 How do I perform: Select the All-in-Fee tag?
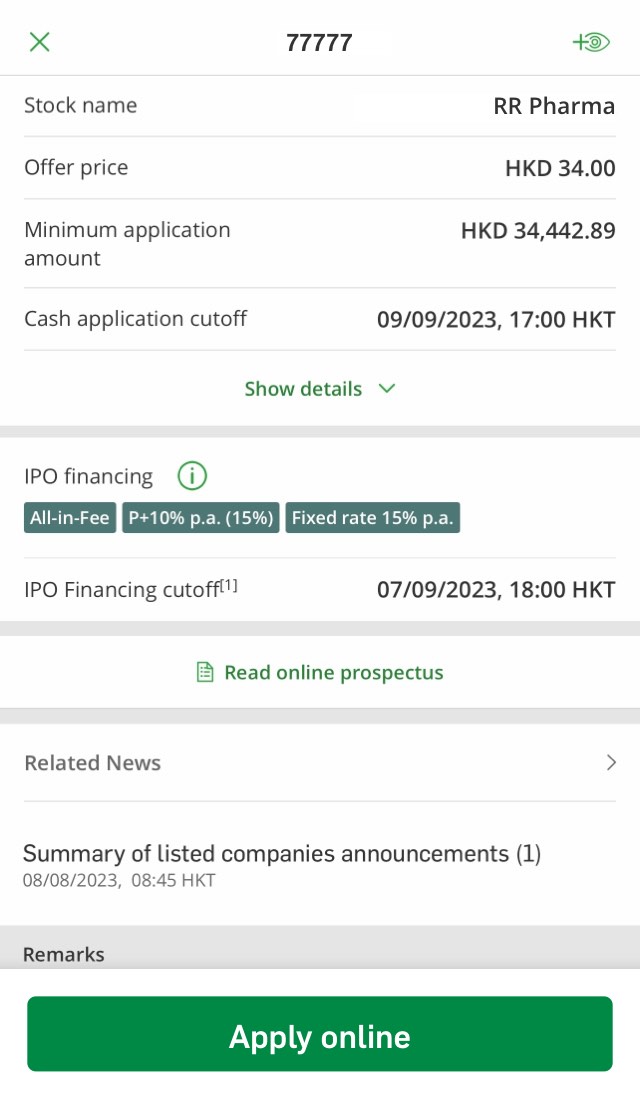click(69, 517)
